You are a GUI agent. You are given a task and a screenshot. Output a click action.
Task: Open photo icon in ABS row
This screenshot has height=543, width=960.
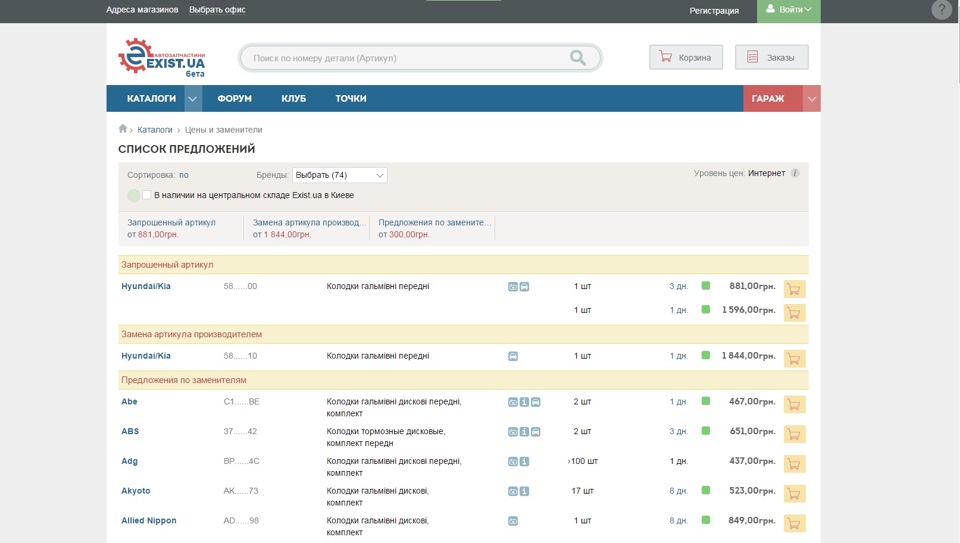click(513, 432)
